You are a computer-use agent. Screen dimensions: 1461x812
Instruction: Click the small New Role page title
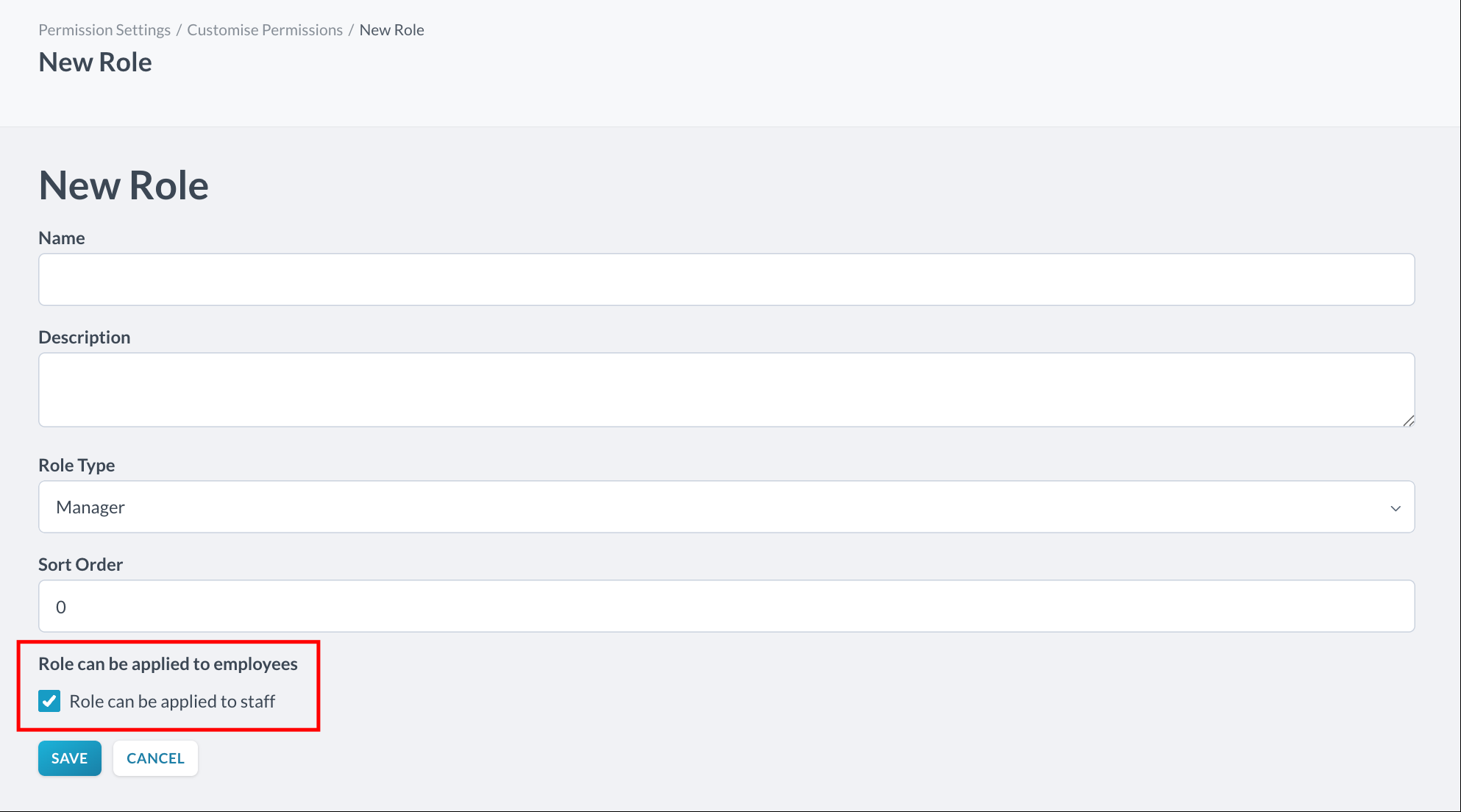click(x=95, y=63)
